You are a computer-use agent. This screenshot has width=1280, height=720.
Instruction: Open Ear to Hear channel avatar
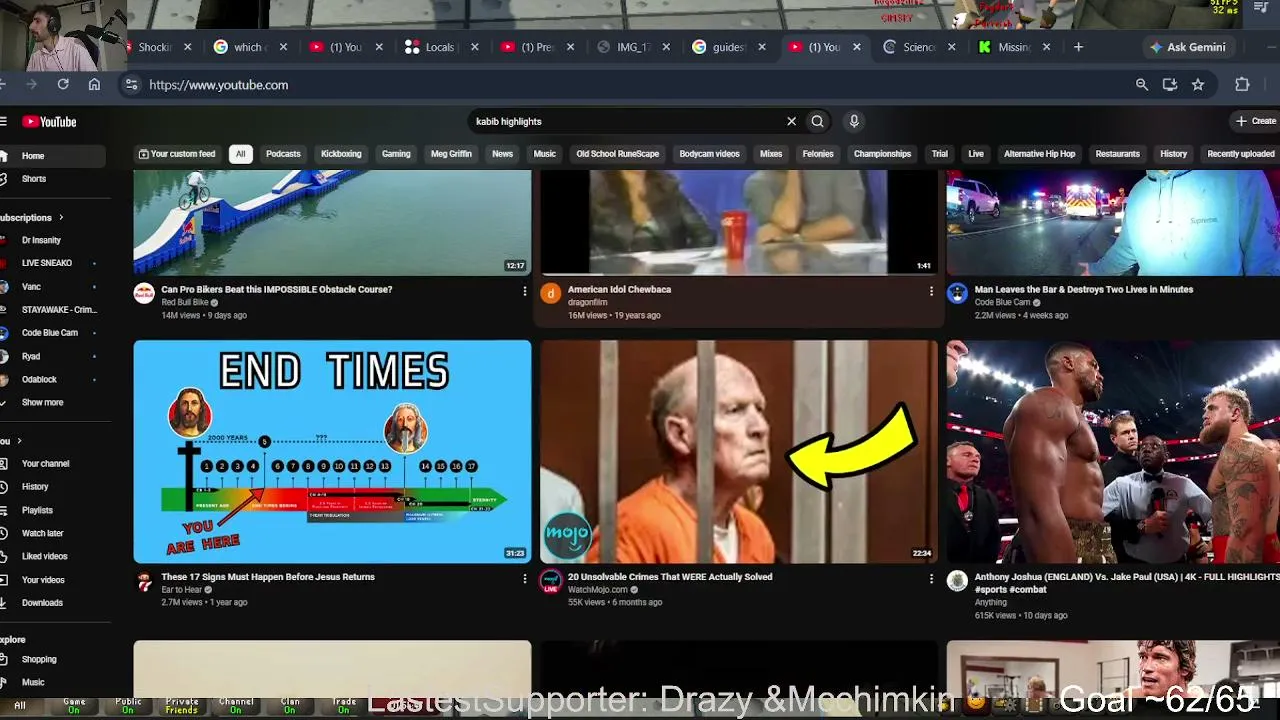(145, 581)
